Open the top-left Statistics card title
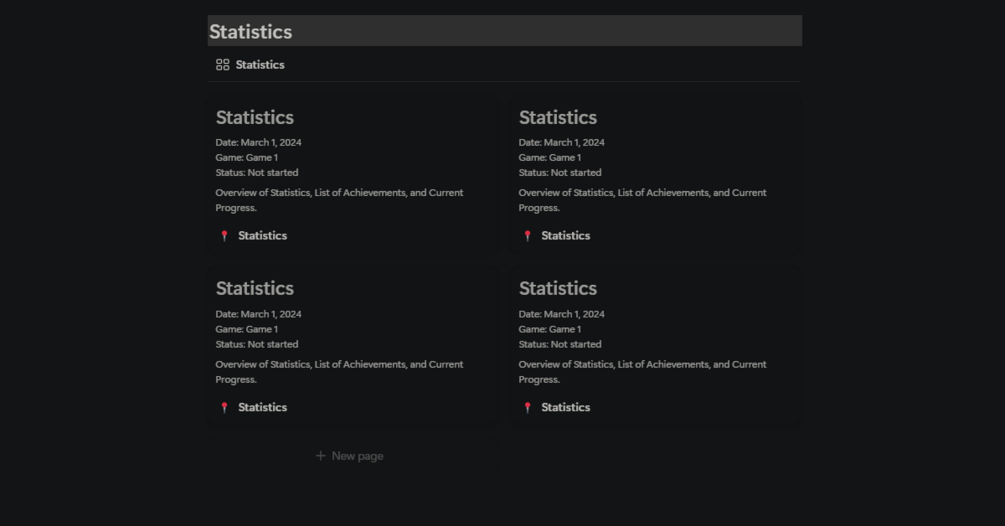This screenshot has height=526, width=1005. click(255, 118)
